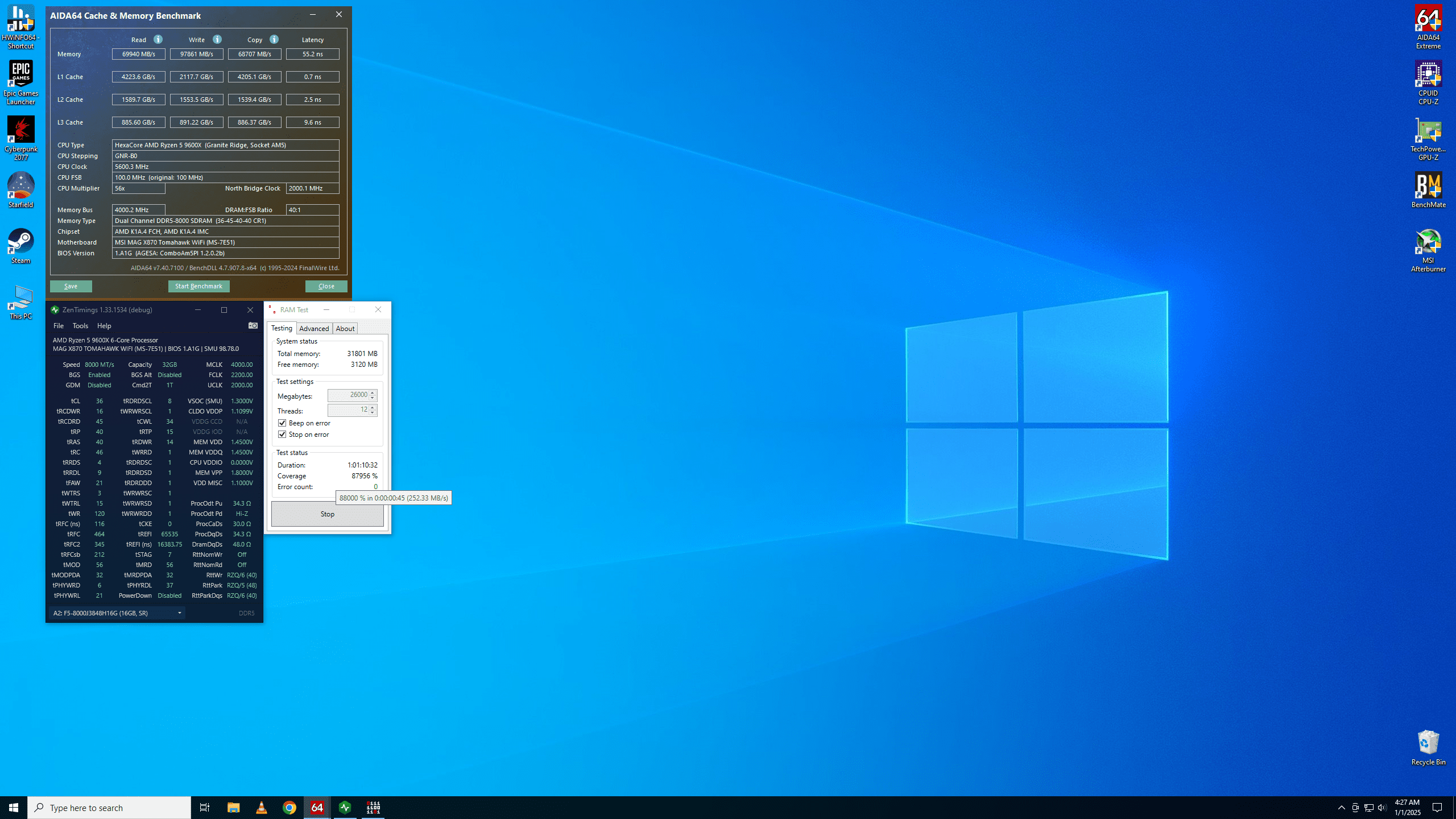Decrease Threads with the down stepper arrow
The width and height of the screenshot is (1456, 819).
(373, 413)
